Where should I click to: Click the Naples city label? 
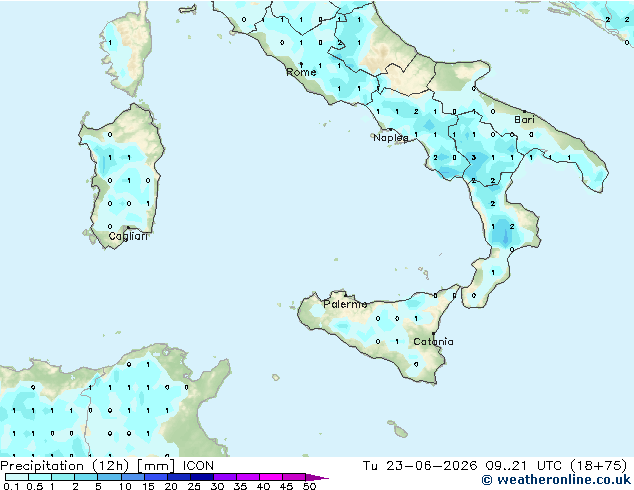(391, 138)
